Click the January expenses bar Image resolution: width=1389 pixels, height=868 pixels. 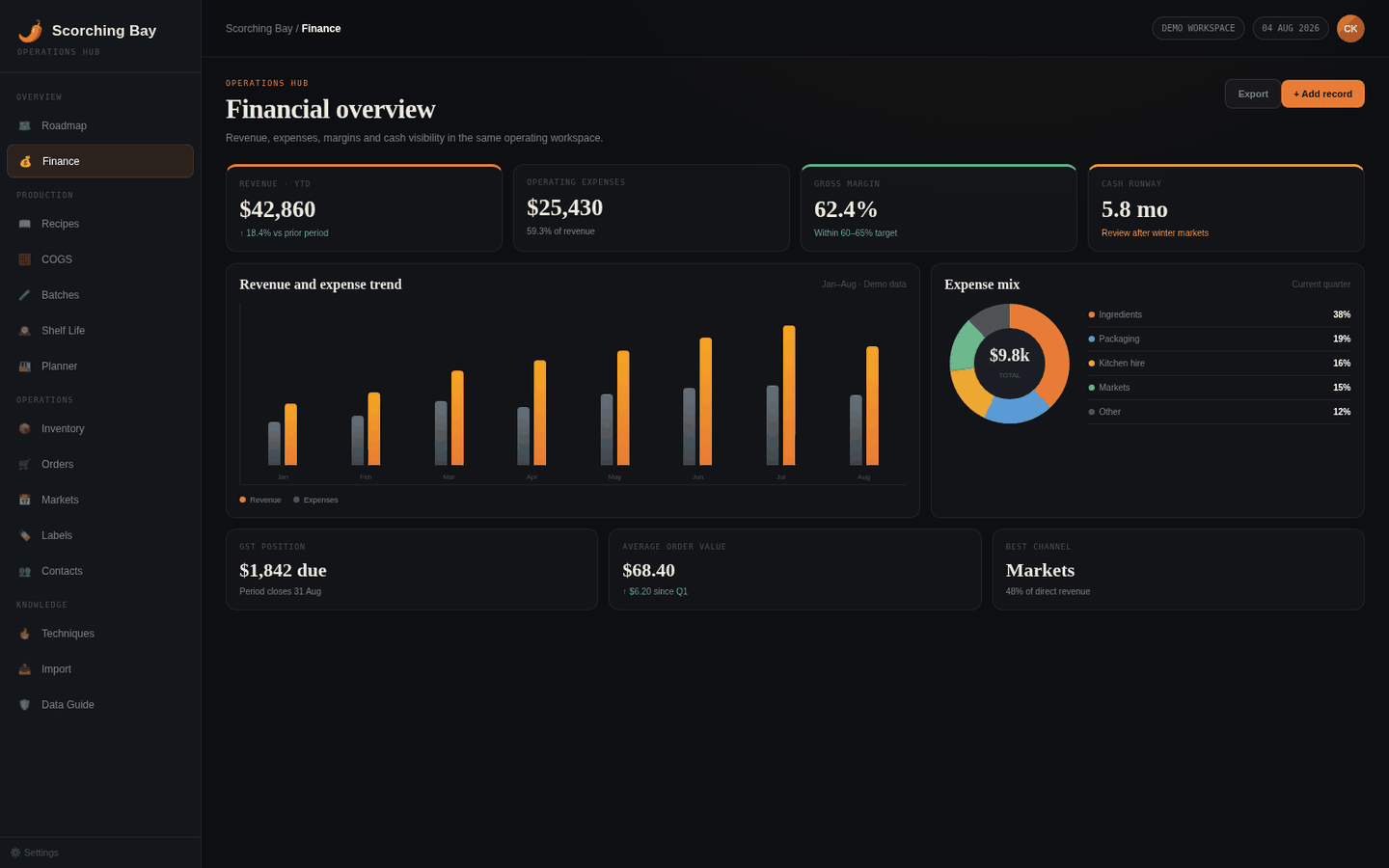tap(274, 444)
